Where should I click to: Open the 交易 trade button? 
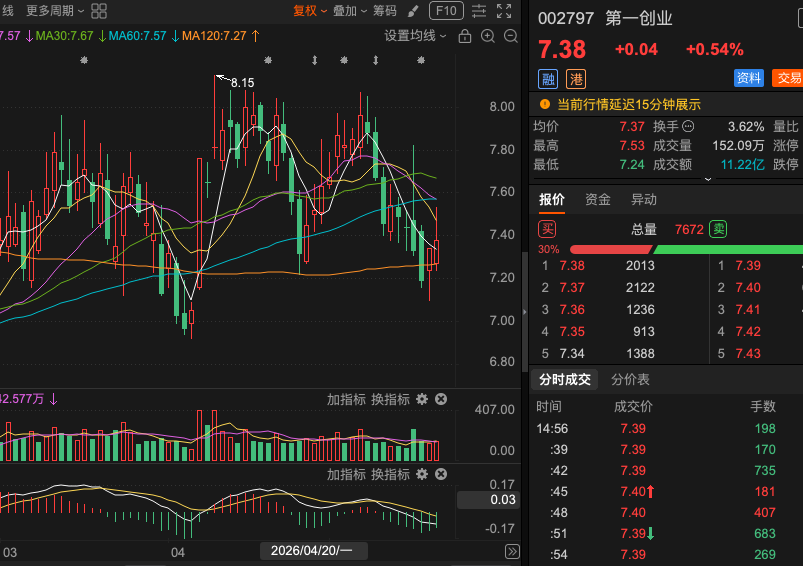click(788, 78)
